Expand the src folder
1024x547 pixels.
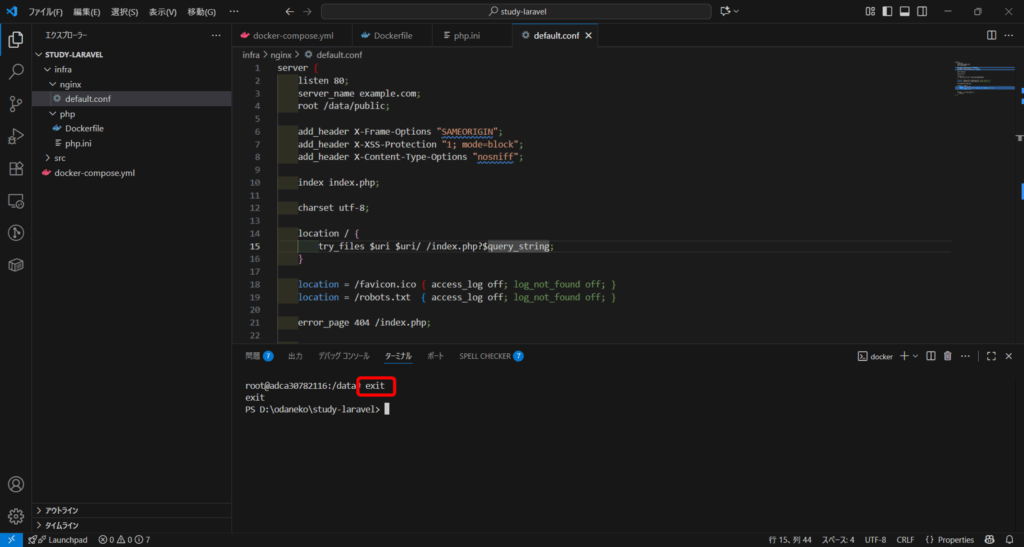coord(59,158)
